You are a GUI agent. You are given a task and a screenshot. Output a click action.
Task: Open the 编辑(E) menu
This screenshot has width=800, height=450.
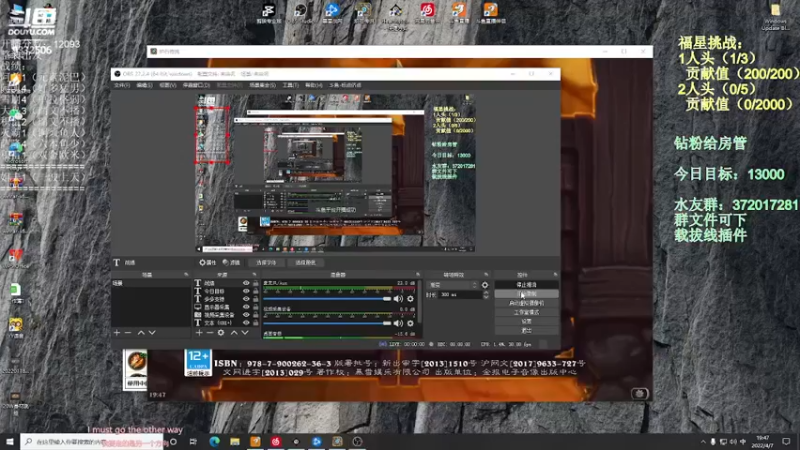[144, 85]
